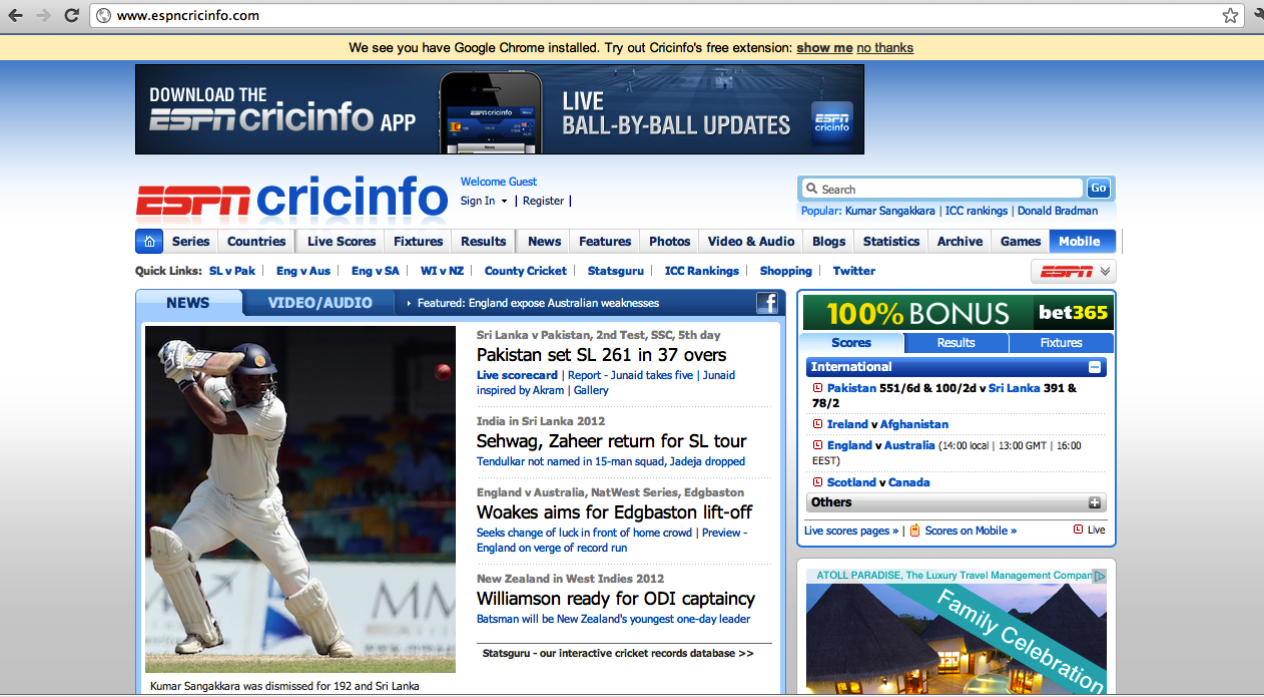
Task: Open Pakistan set SL 261 in 37 overs headline
Action: pos(602,355)
